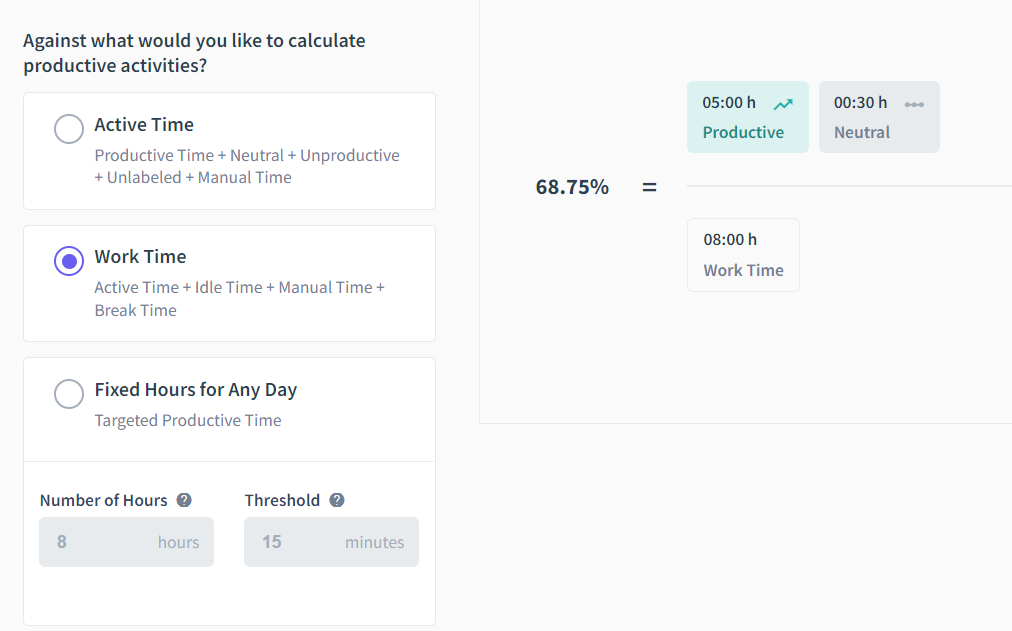This screenshot has width=1012, height=631.
Task: Click the green trend arrow on Productive badge
Action: pos(781,102)
